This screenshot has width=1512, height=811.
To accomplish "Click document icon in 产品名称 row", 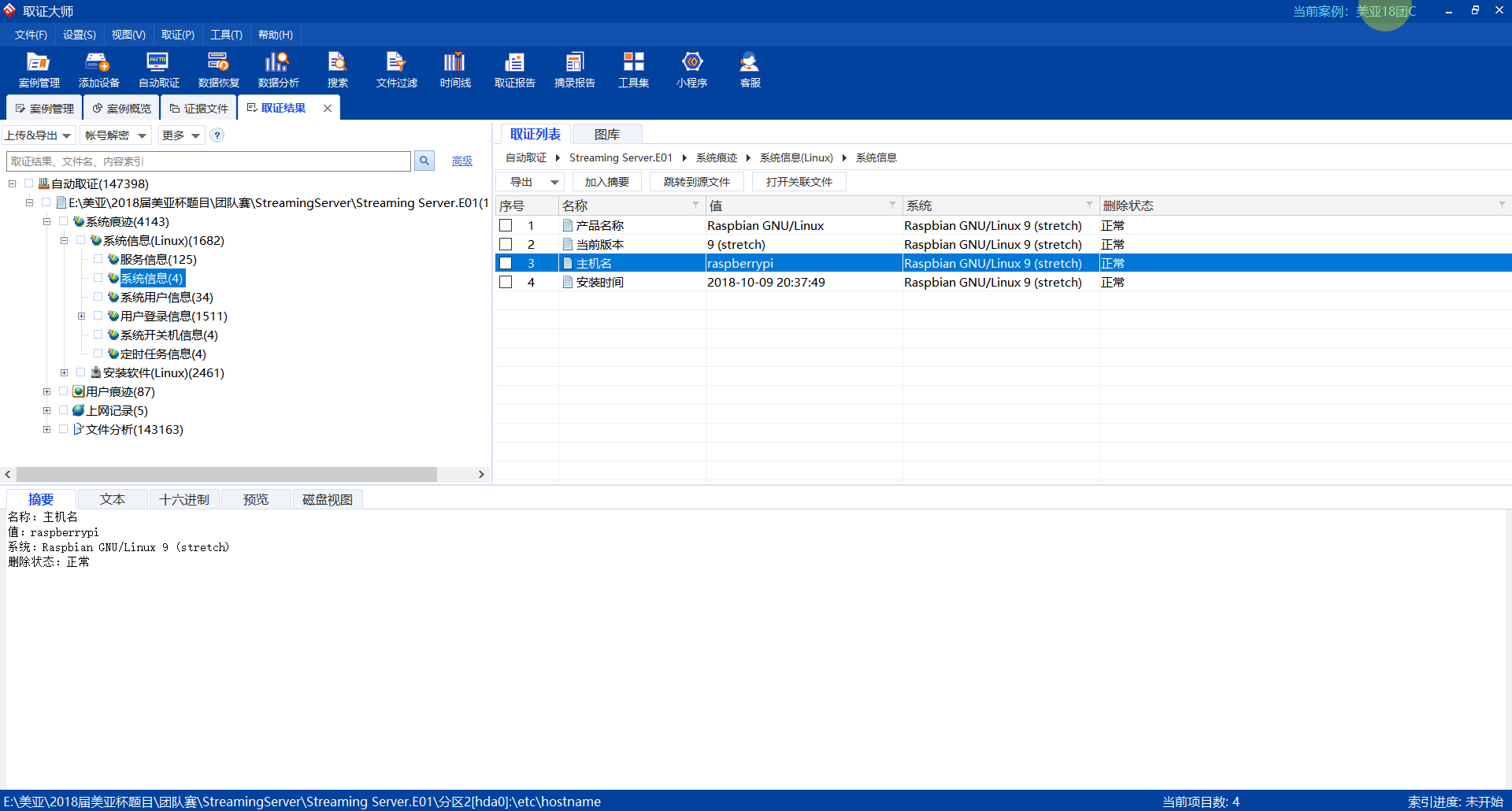I will [x=568, y=225].
